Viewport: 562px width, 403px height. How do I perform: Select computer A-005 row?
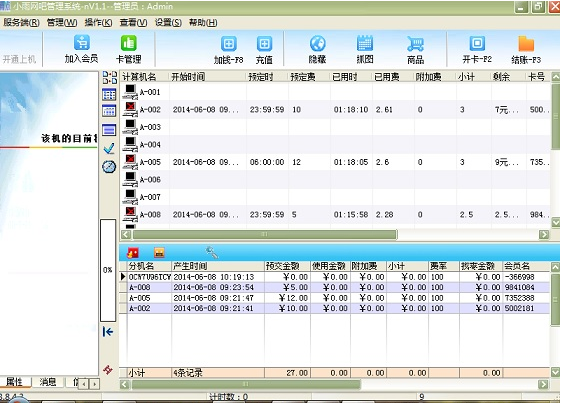pos(335,162)
